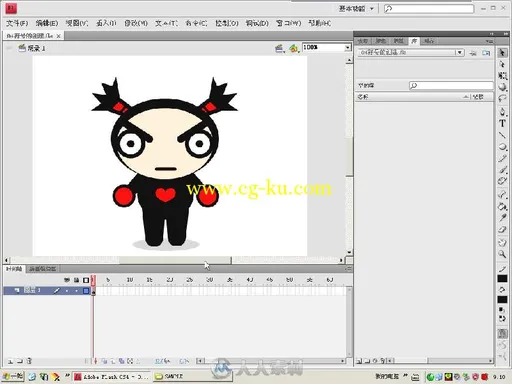The image size is (512, 384).
Task: Toggle Onion Skin Outlines button
Action: [x=113, y=361]
